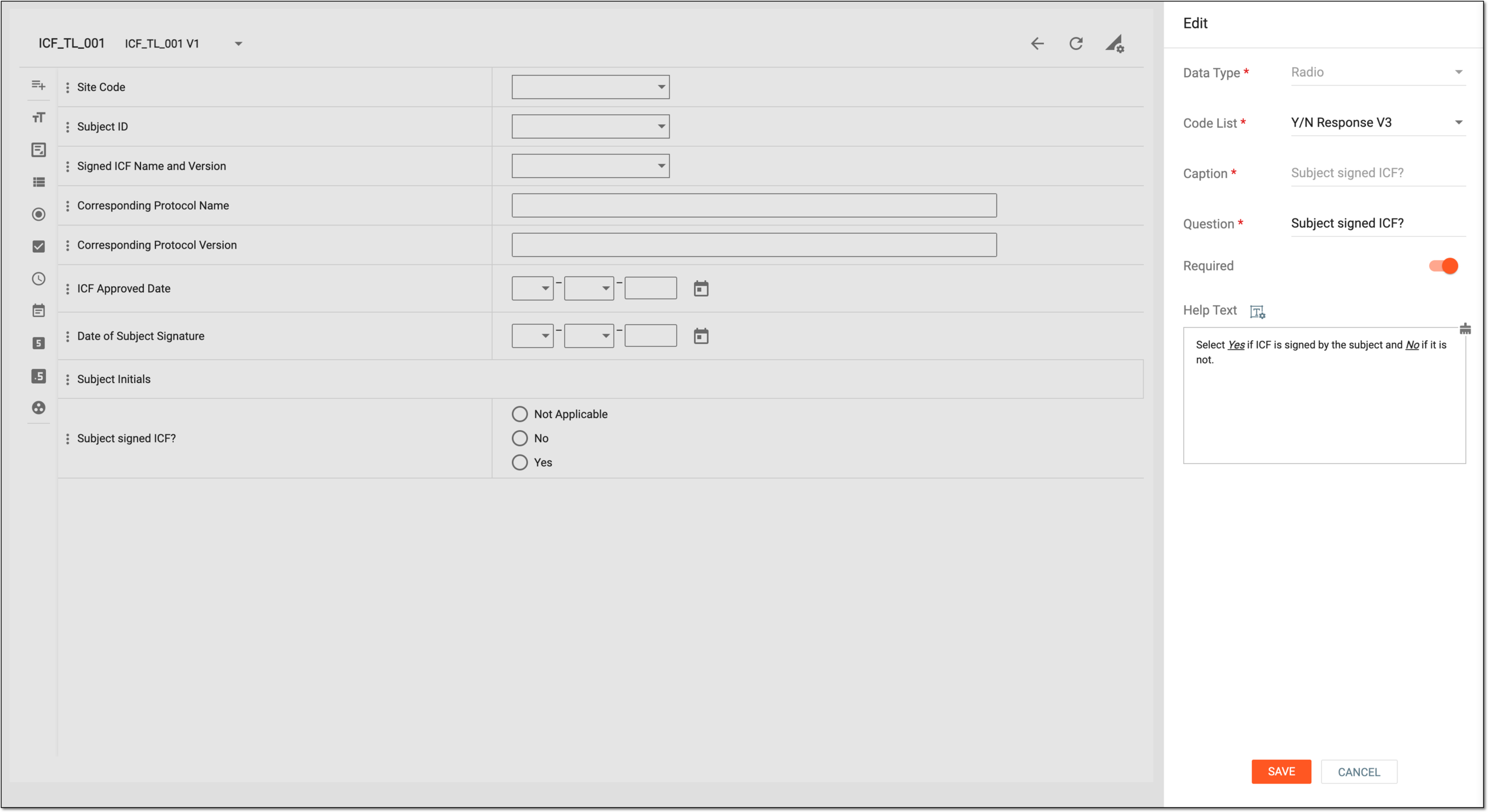Open the calendar picker for Date of Subject Signature

[701, 336]
